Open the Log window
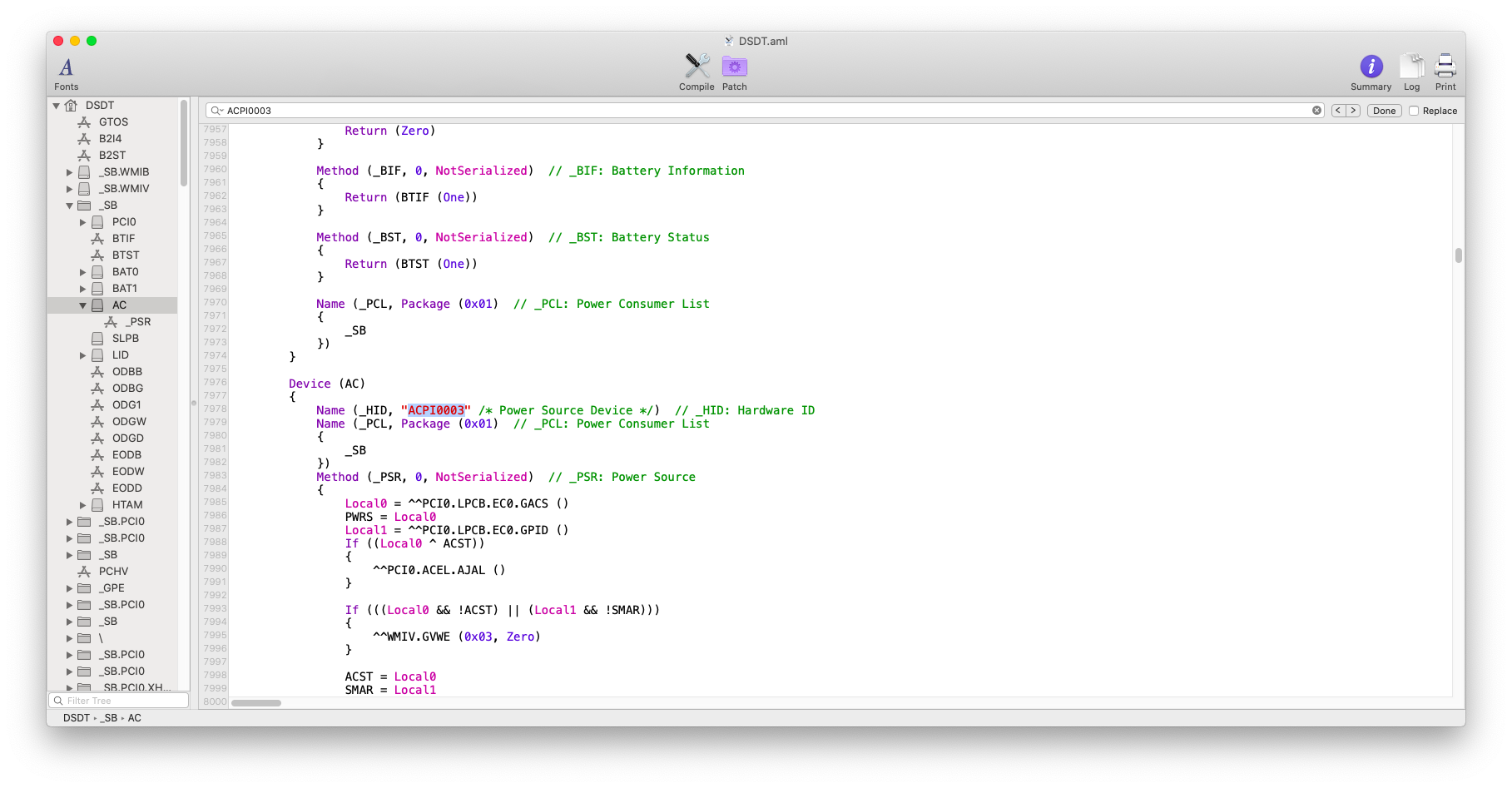The image size is (1512, 788). (1411, 68)
